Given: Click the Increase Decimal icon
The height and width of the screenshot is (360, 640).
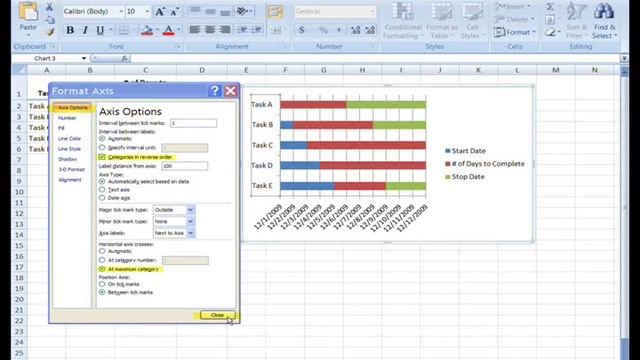Looking at the screenshot, I should (x=355, y=30).
